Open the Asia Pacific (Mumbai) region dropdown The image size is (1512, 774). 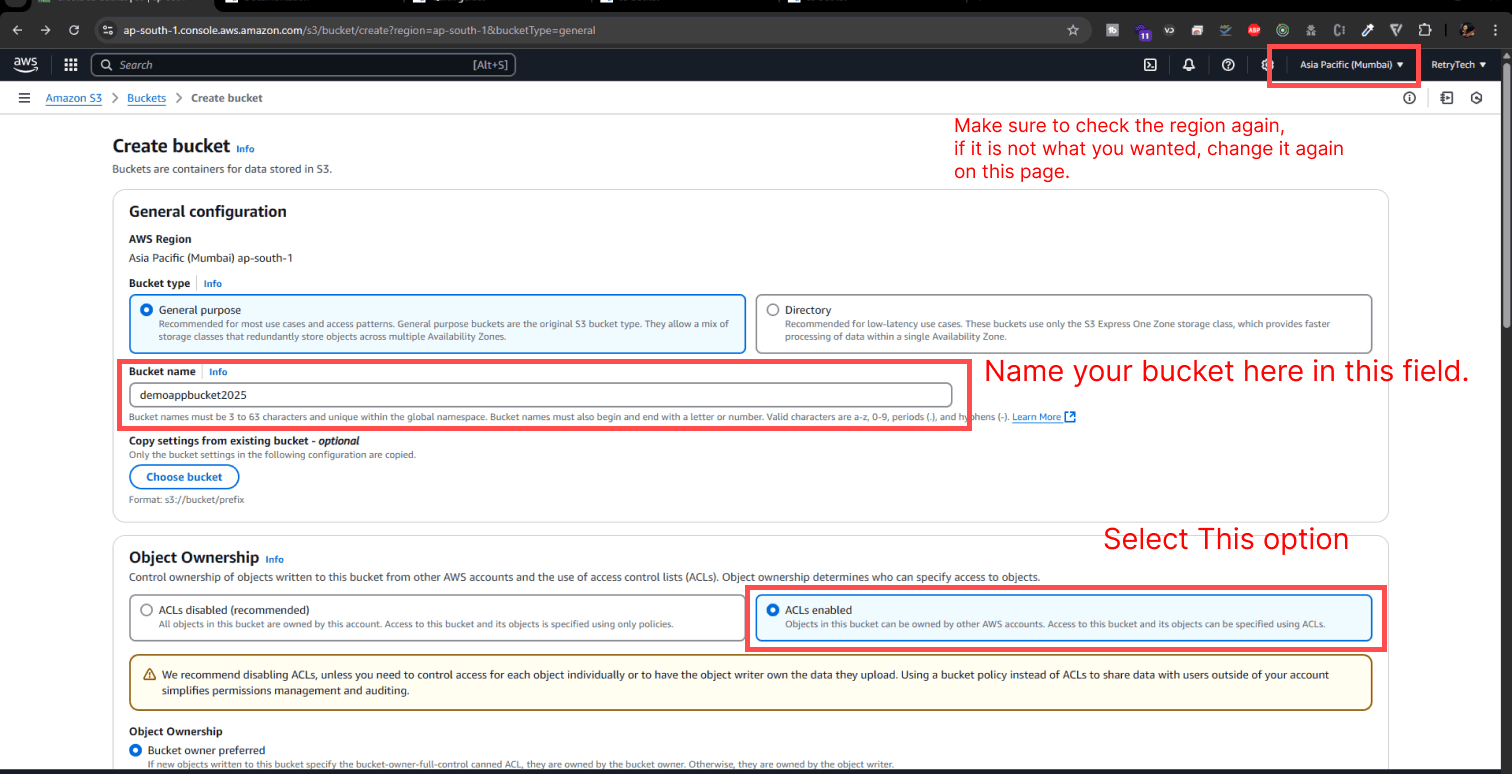pos(1343,64)
